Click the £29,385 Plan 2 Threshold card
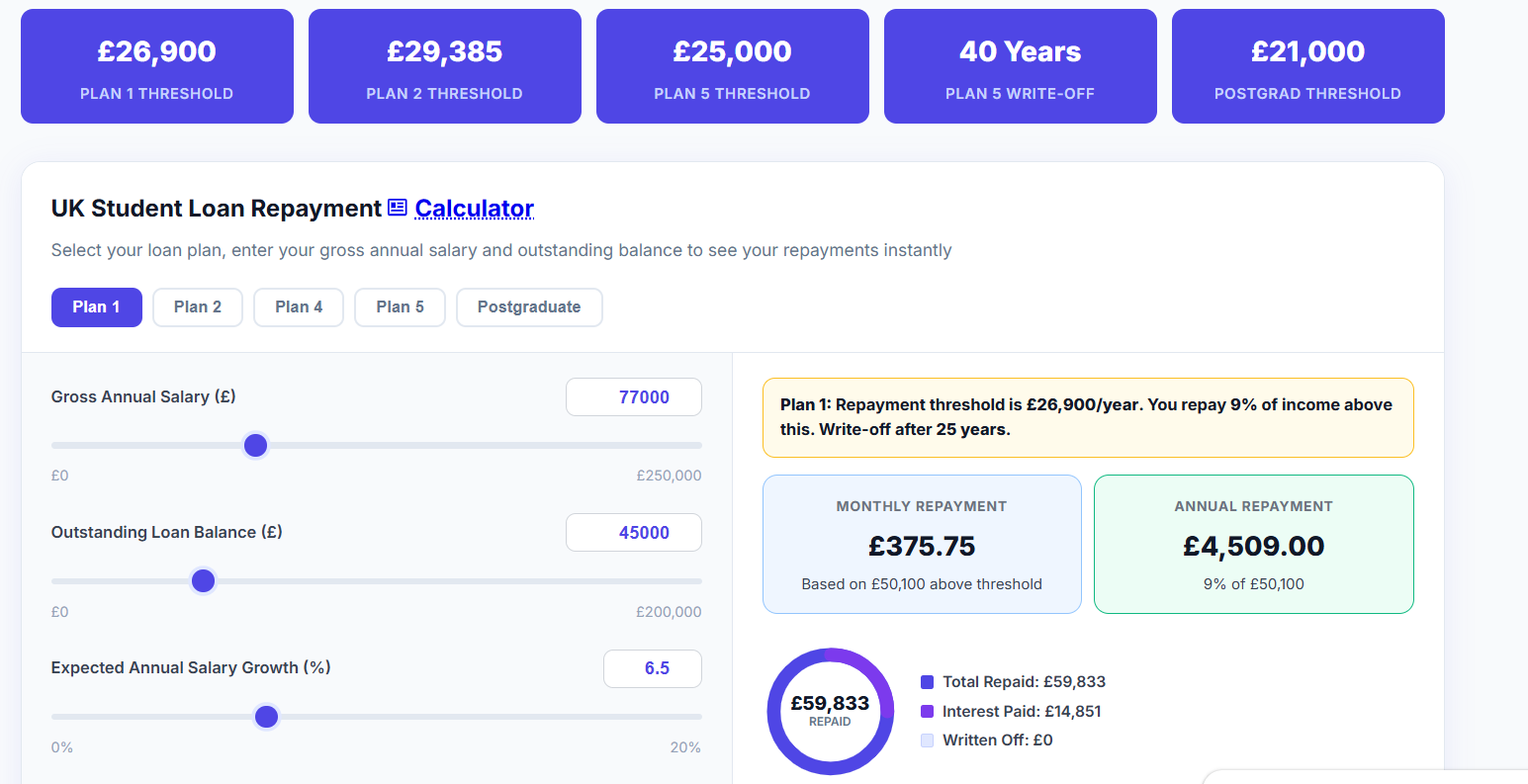The height and width of the screenshot is (784, 1528). point(445,66)
